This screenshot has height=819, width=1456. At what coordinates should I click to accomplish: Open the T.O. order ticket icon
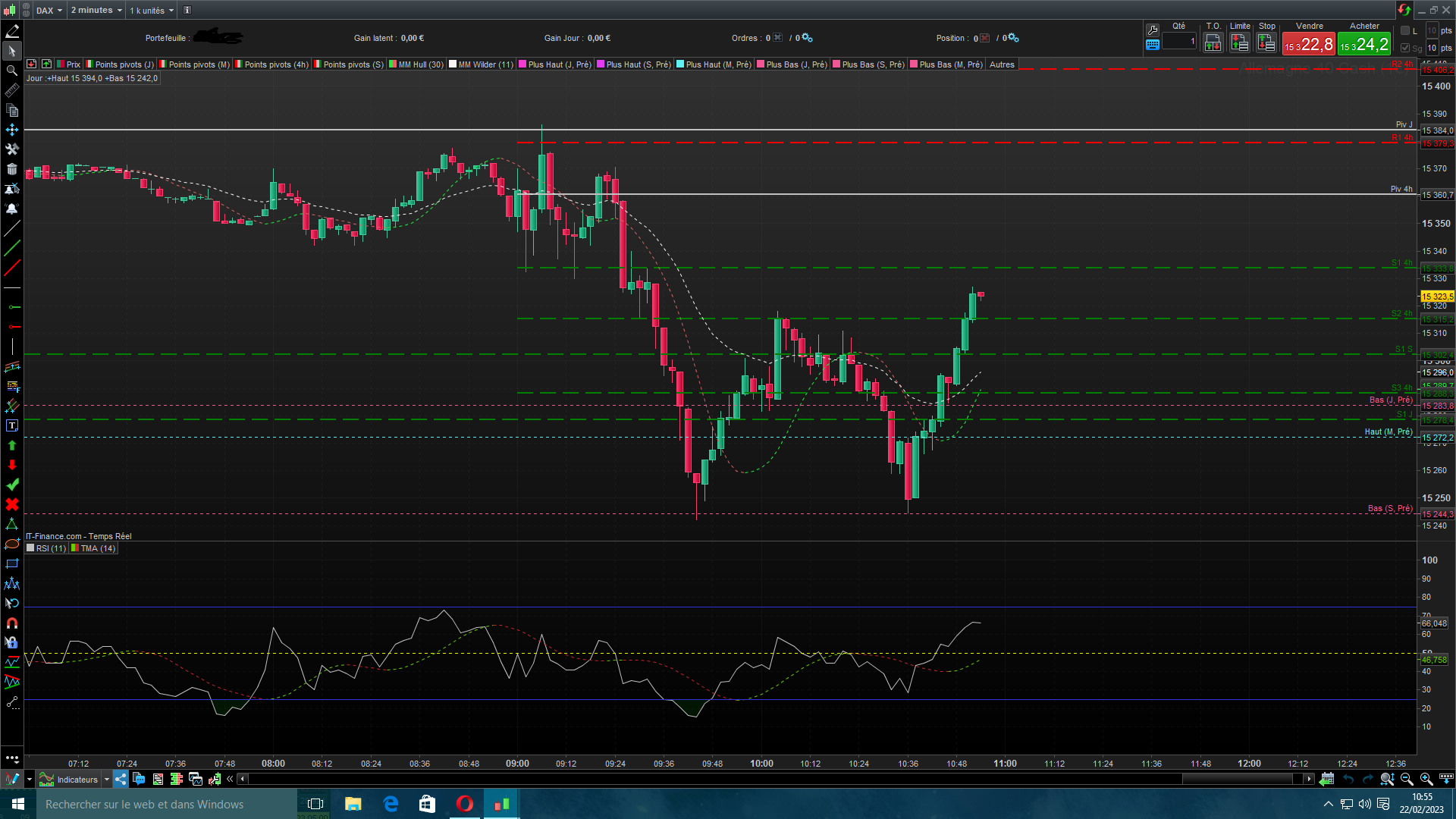pyautogui.click(x=1213, y=43)
